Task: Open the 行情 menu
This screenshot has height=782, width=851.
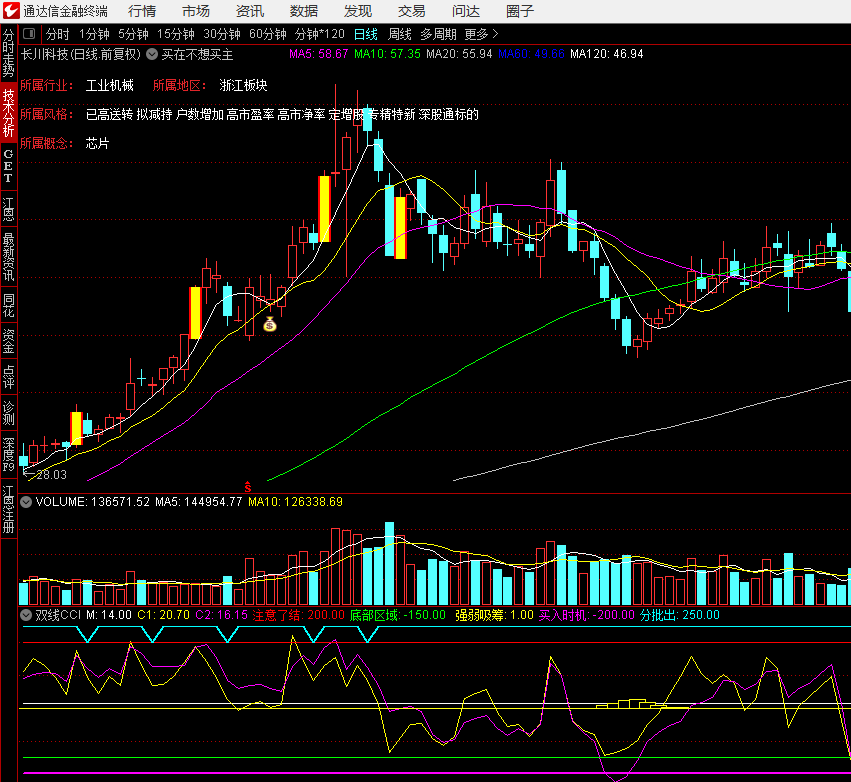Action: click(x=142, y=11)
